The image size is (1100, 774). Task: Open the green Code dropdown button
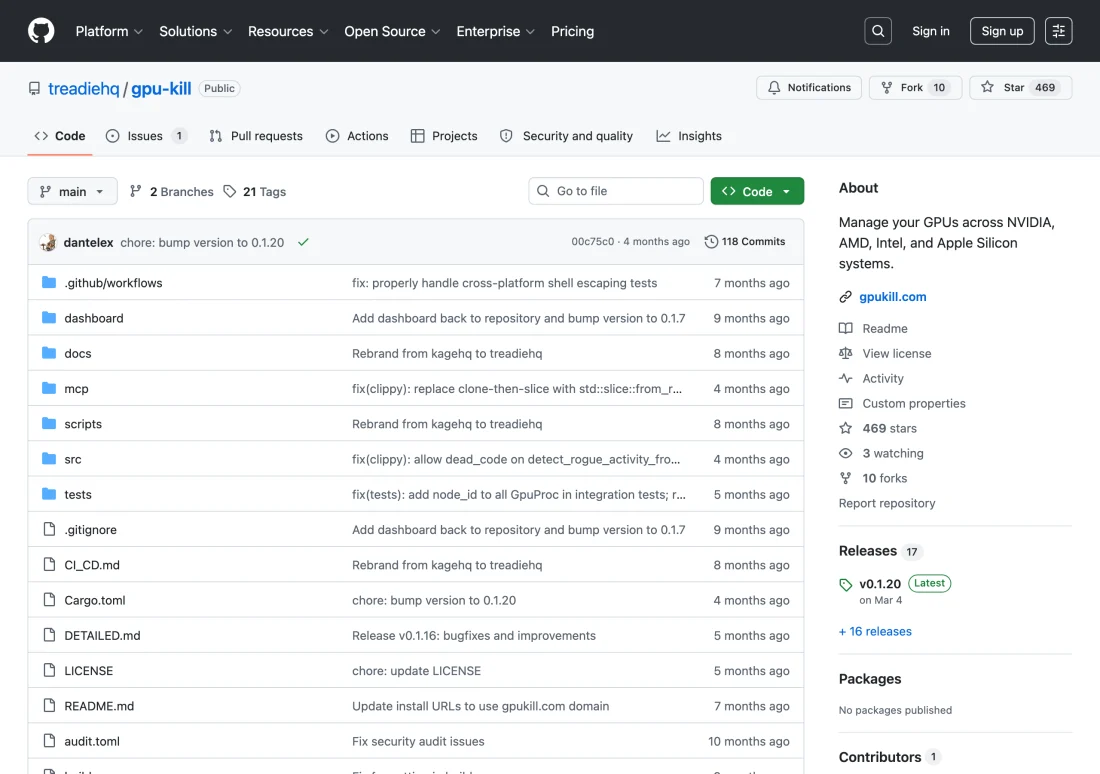pyautogui.click(x=757, y=191)
